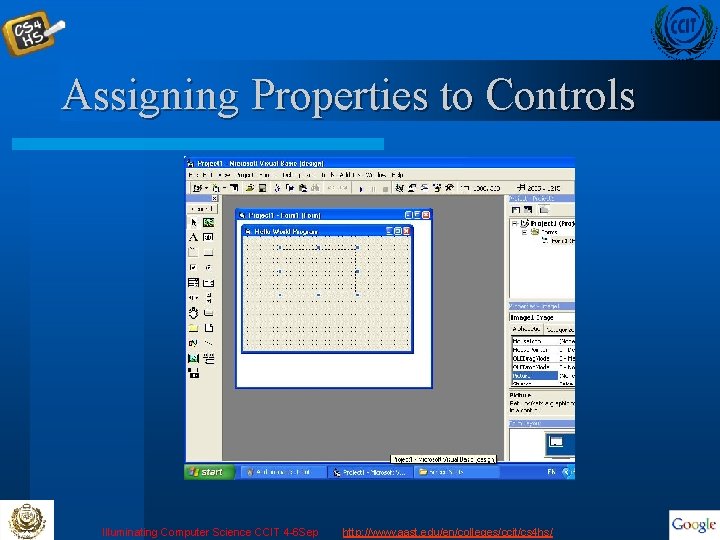
Task: Click the Windows start button
Action: (x=209, y=472)
